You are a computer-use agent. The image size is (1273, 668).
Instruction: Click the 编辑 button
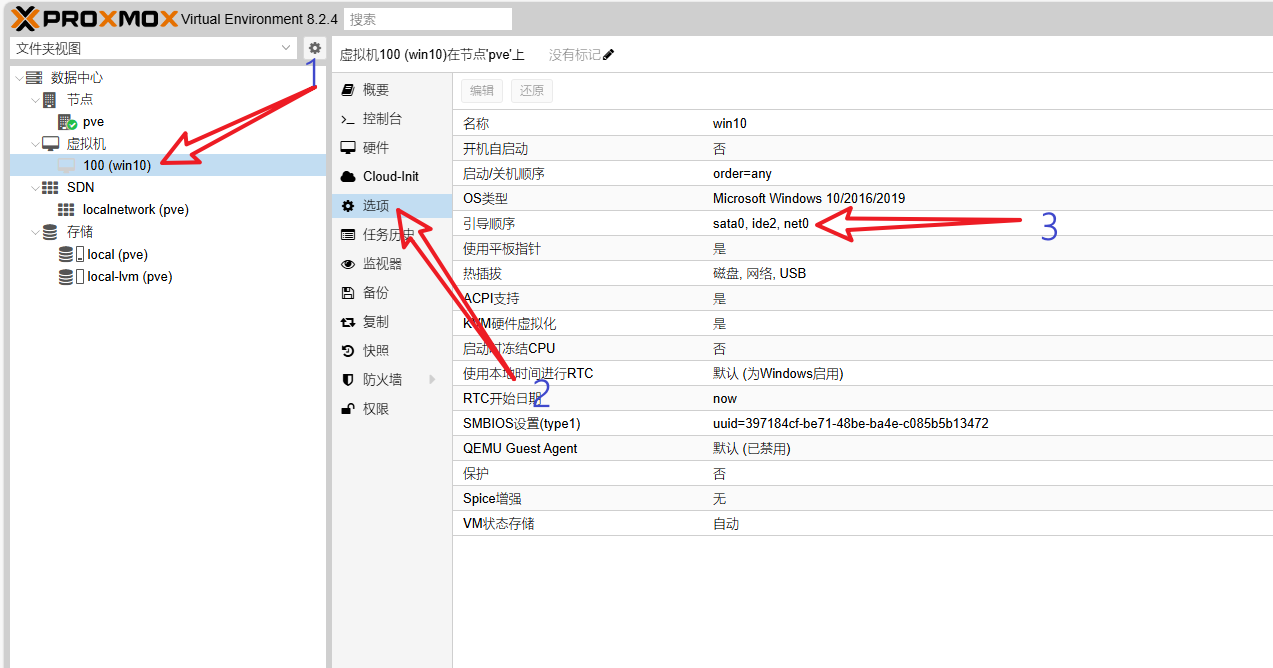482,91
